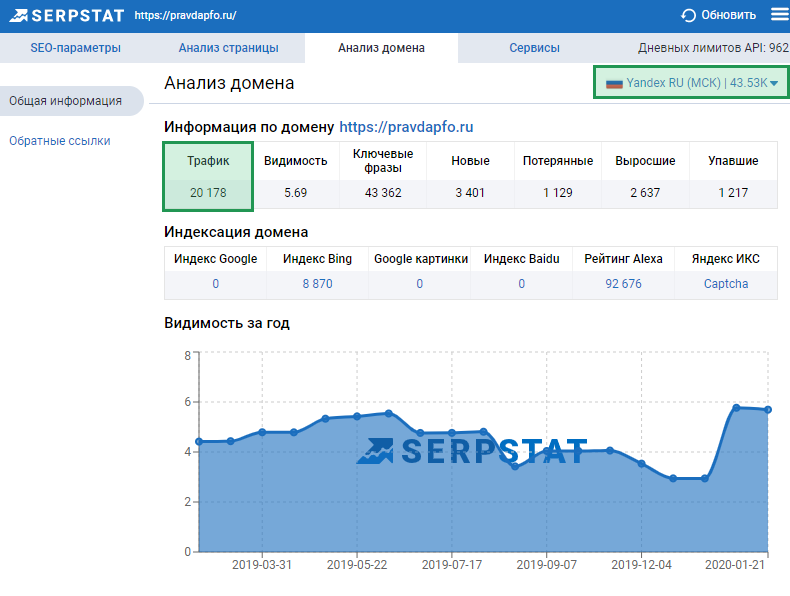Viewport: 790px width, 596px height.
Task: Select the Анализ домена tab
Action: pyautogui.click(x=381, y=48)
